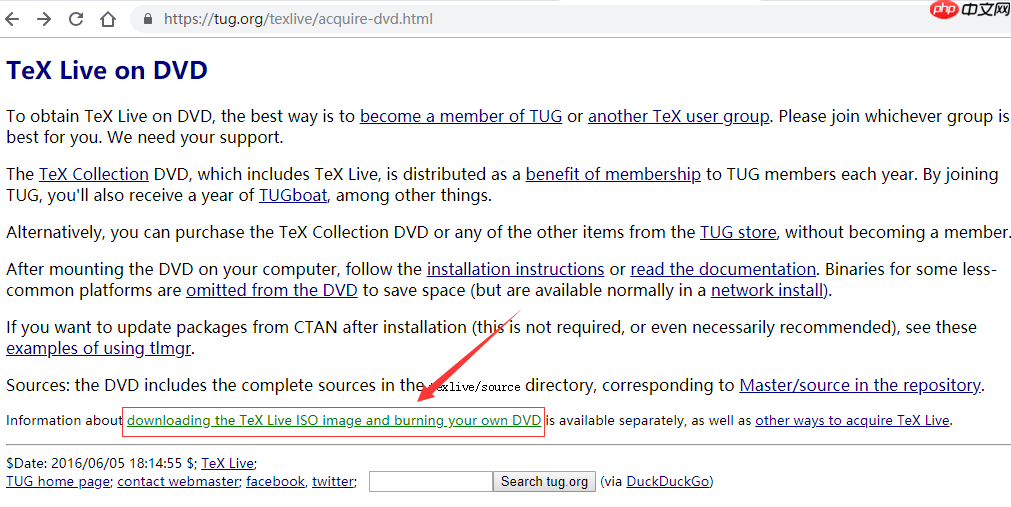Click the 'Search tug.org' button
The width and height of the screenshot is (1011, 507).
pos(544,481)
